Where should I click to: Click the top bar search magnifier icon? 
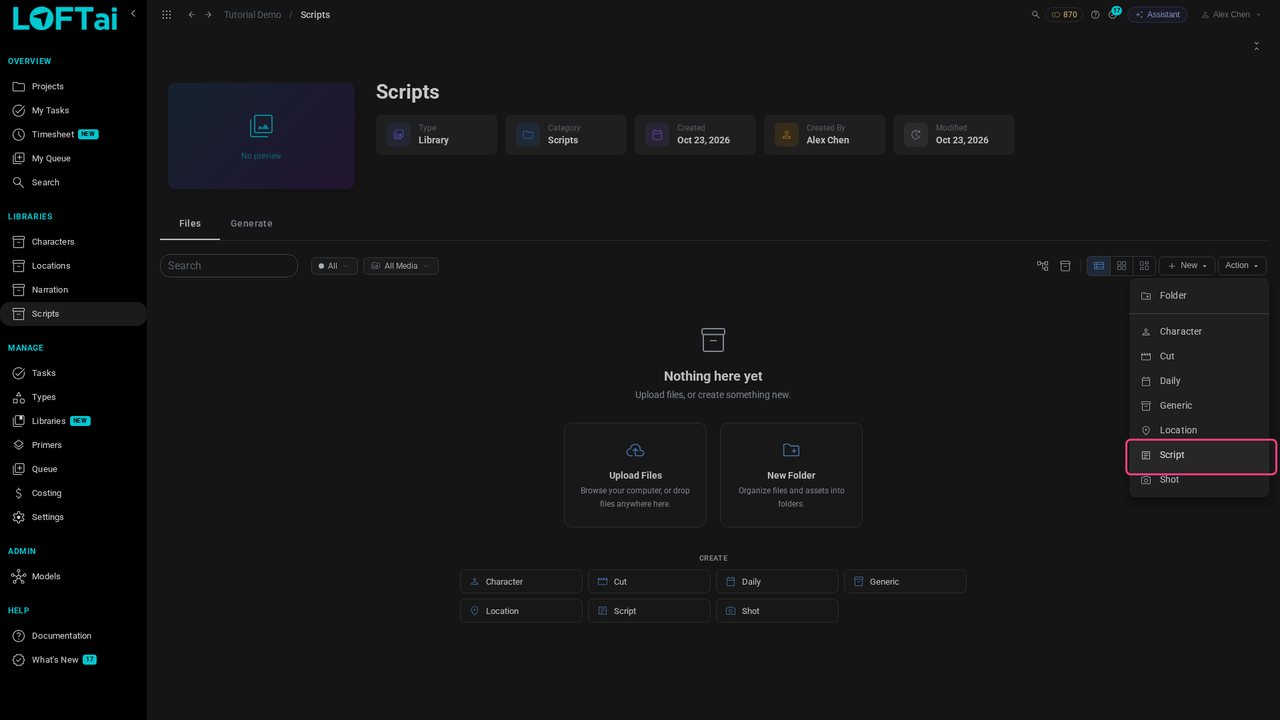click(x=1036, y=15)
